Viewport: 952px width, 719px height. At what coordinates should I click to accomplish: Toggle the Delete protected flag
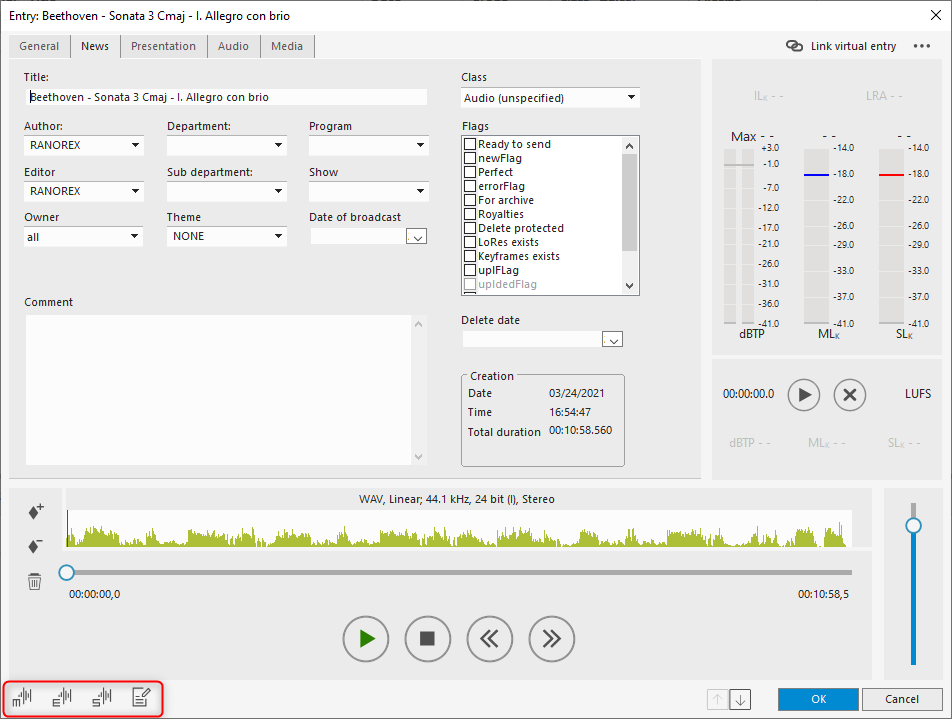click(470, 228)
